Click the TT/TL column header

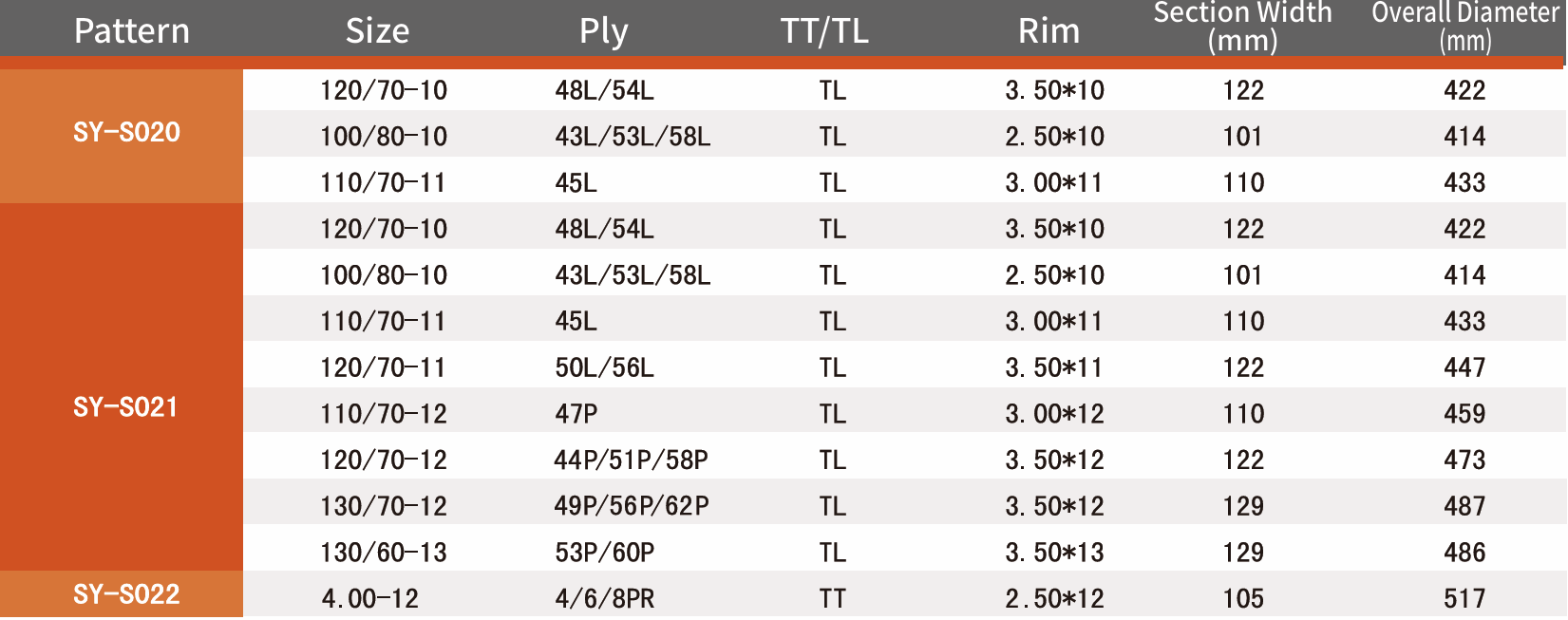824,31
